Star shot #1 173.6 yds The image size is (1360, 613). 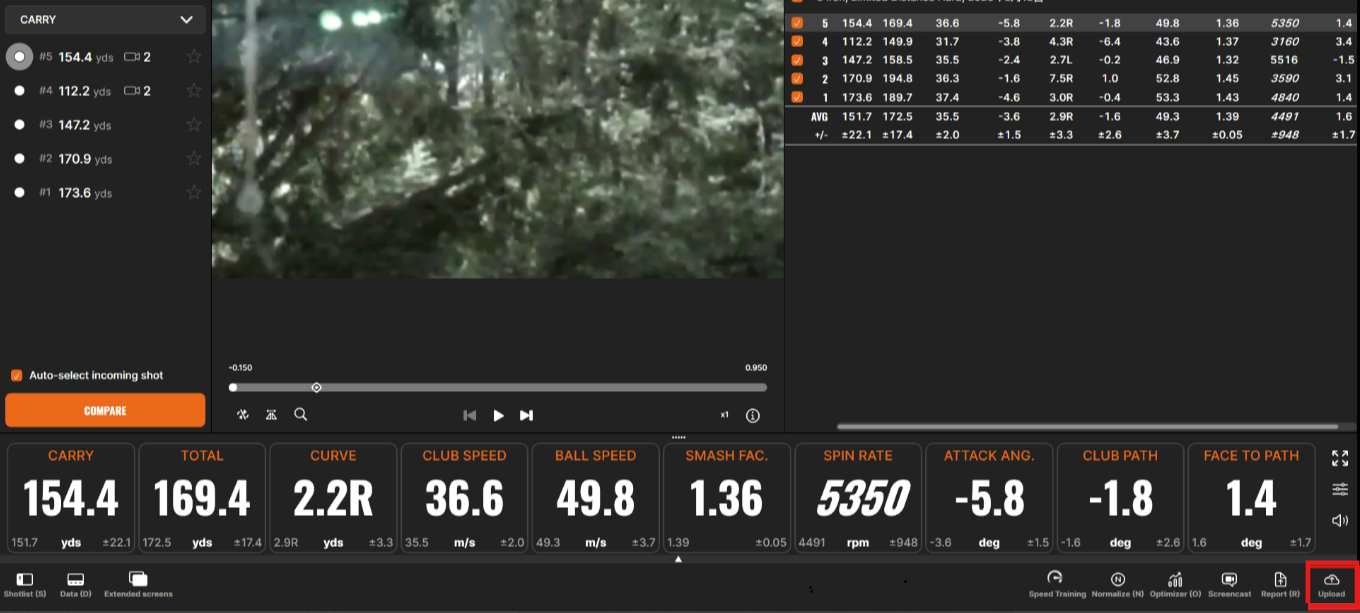pyautogui.click(x=194, y=193)
